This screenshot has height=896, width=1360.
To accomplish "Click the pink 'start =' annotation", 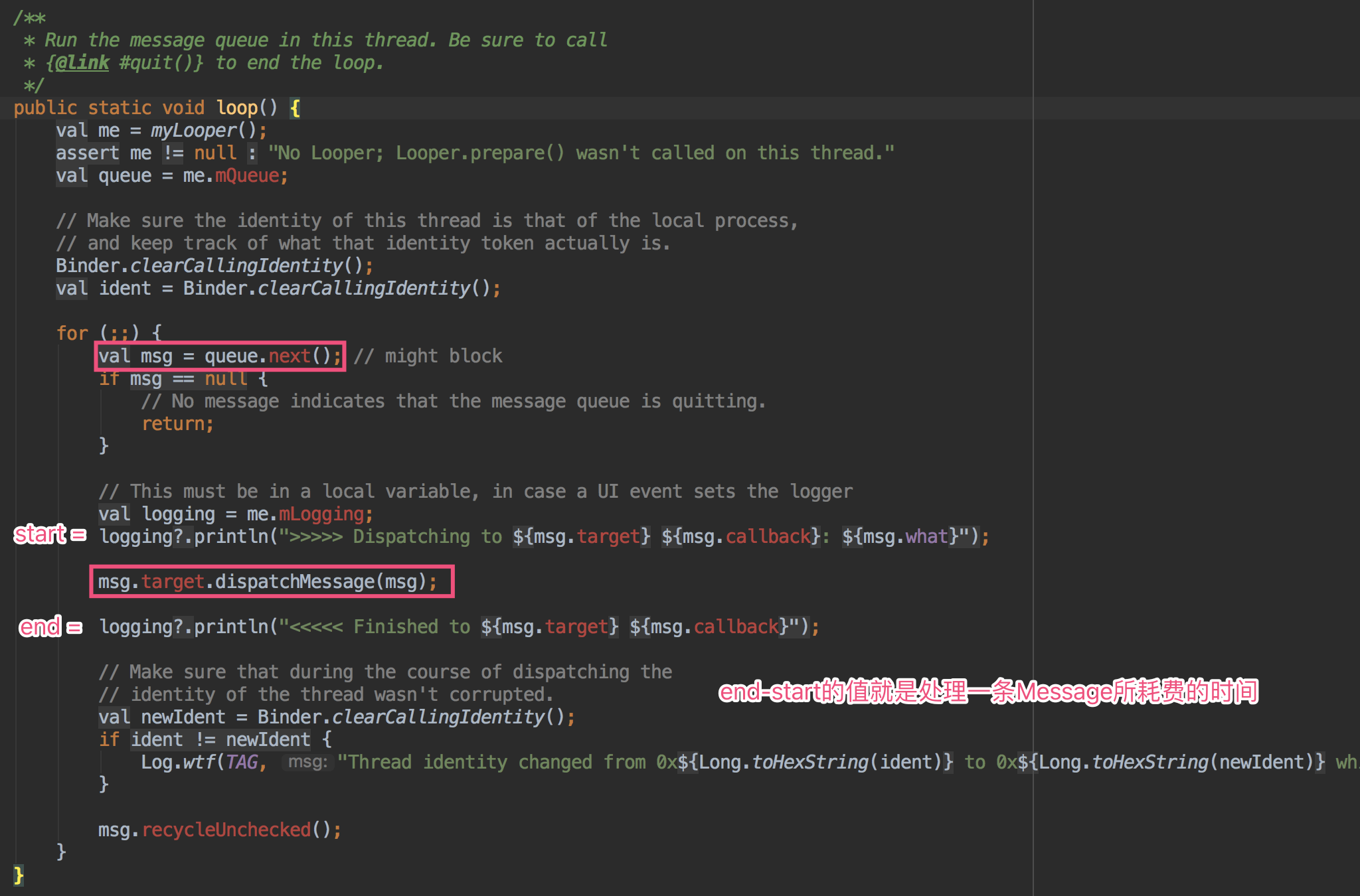I will [50, 534].
